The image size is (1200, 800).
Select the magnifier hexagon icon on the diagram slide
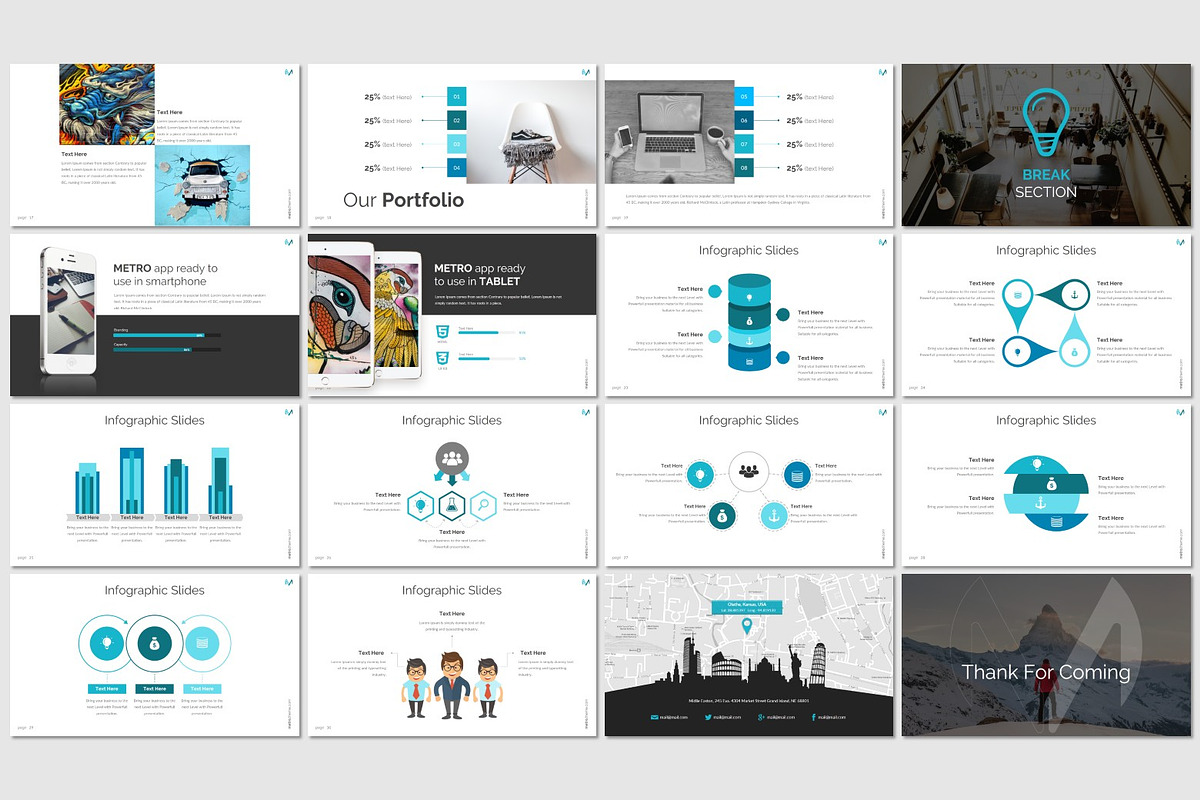click(x=483, y=505)
